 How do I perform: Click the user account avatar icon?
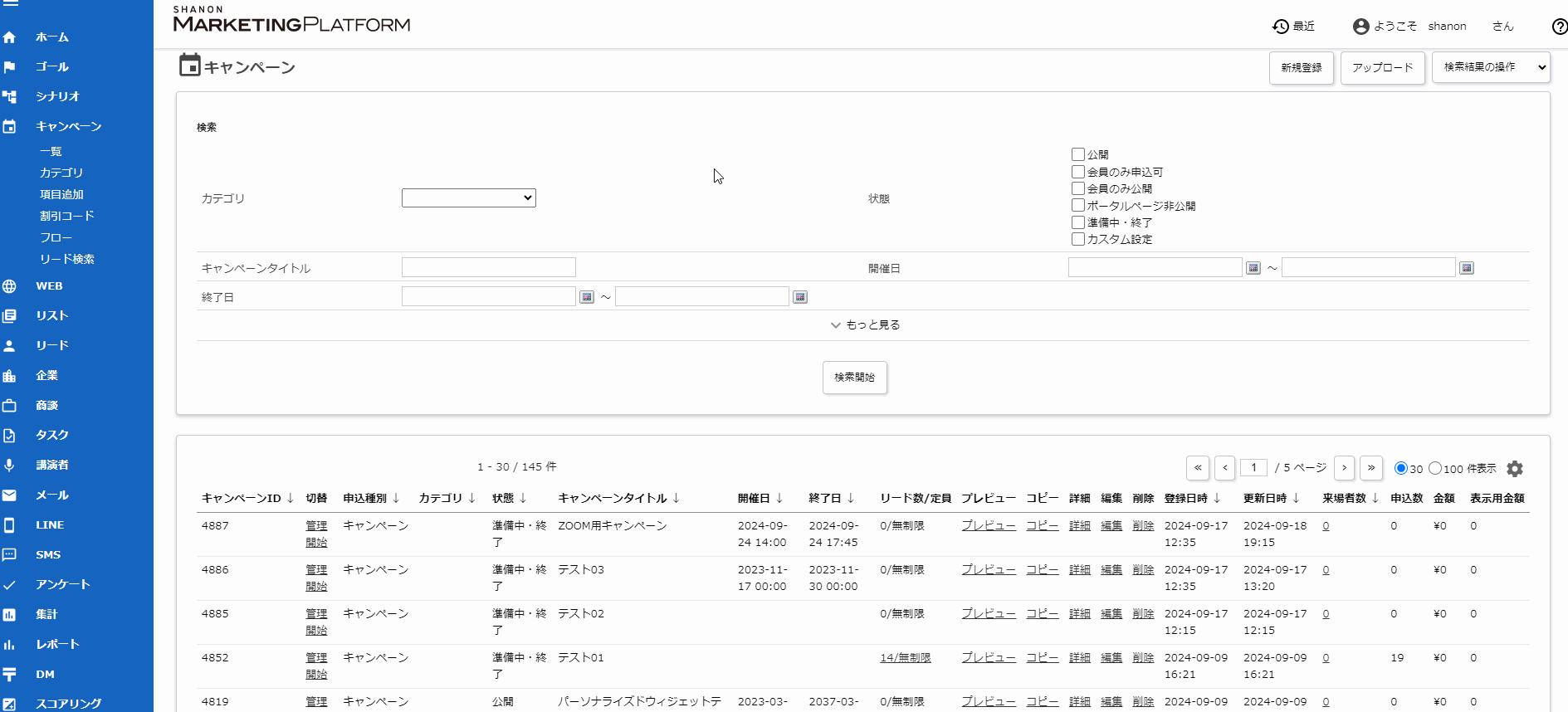1361,27
